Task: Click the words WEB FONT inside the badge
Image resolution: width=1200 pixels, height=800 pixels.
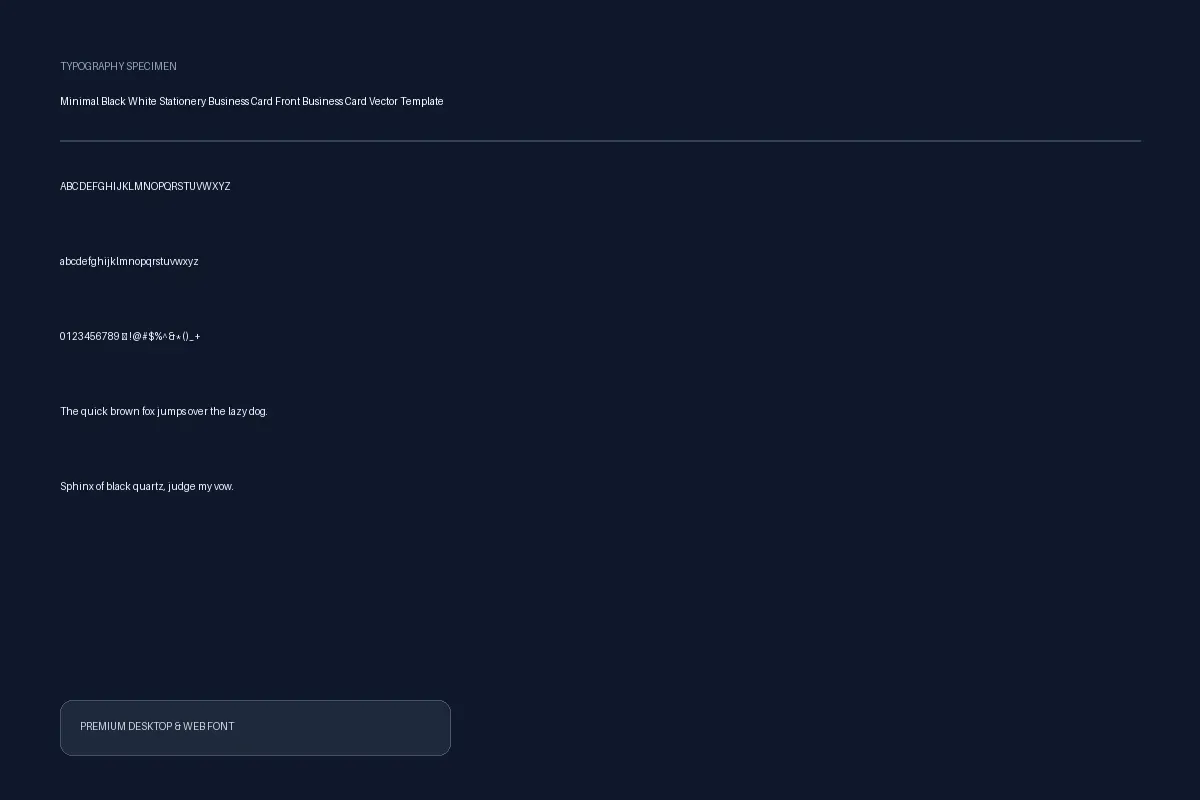Action: click(209, 726)
